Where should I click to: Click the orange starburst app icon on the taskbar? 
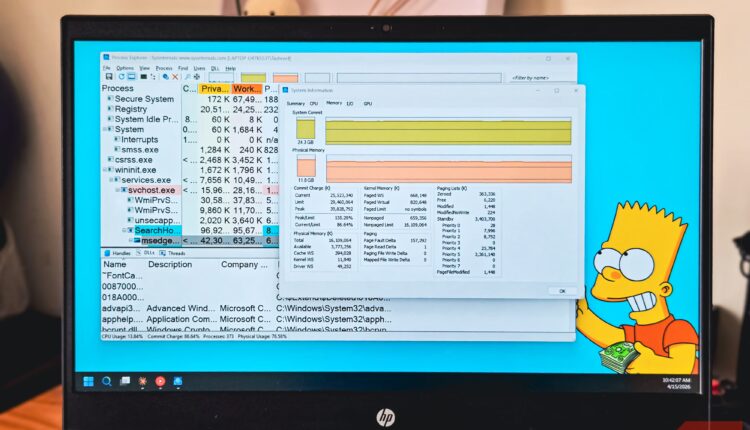tap(143, 381)
